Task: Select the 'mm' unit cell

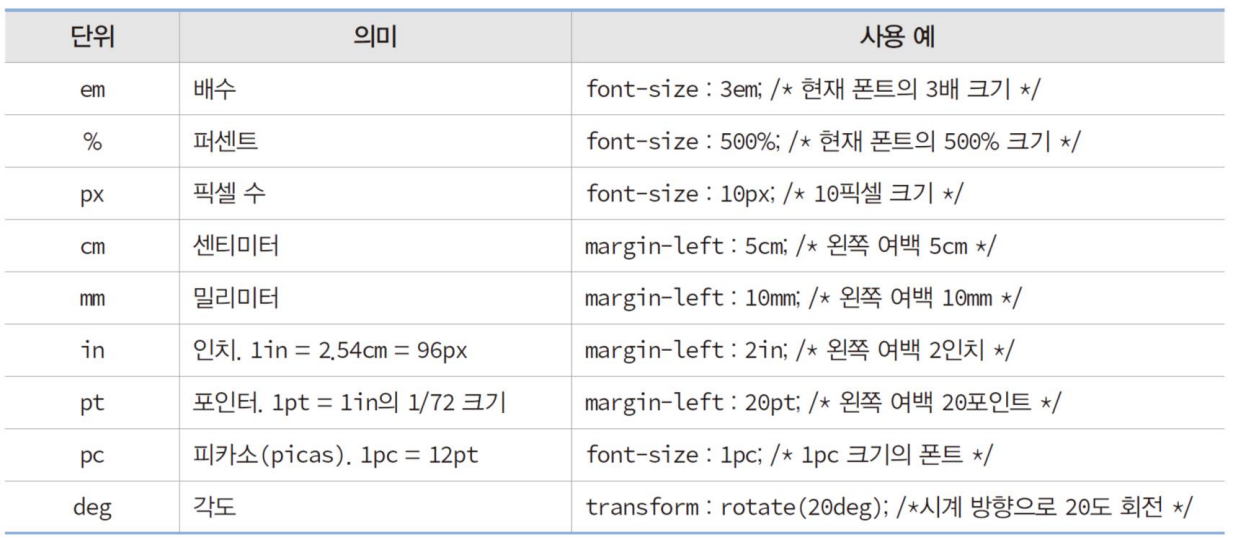Action: (92, 298)
